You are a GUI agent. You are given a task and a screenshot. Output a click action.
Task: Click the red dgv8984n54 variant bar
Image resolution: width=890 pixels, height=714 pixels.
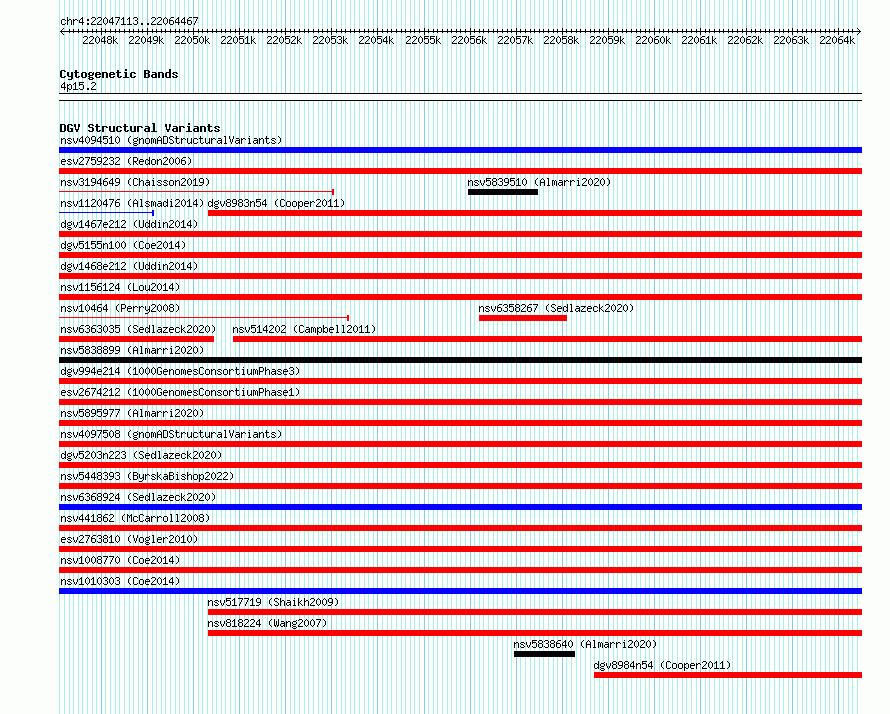coord(728,675)
